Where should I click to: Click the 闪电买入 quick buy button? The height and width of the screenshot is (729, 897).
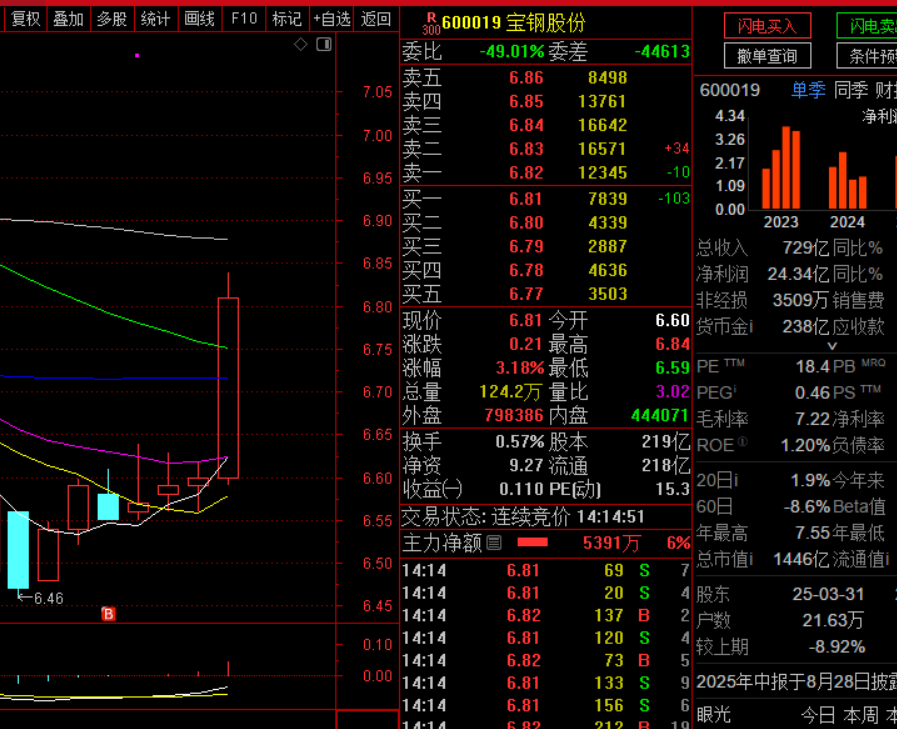click(x=767, y=26)
